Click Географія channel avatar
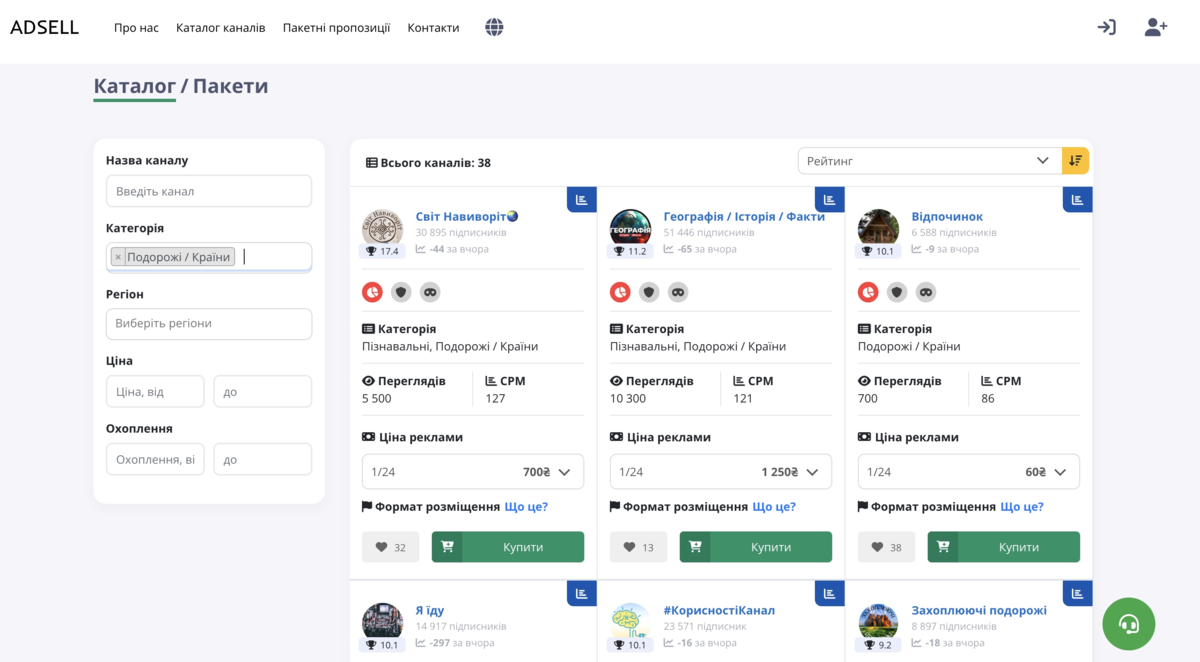The width and height of the screenshot is (1200, 662). tap(630, 229)
